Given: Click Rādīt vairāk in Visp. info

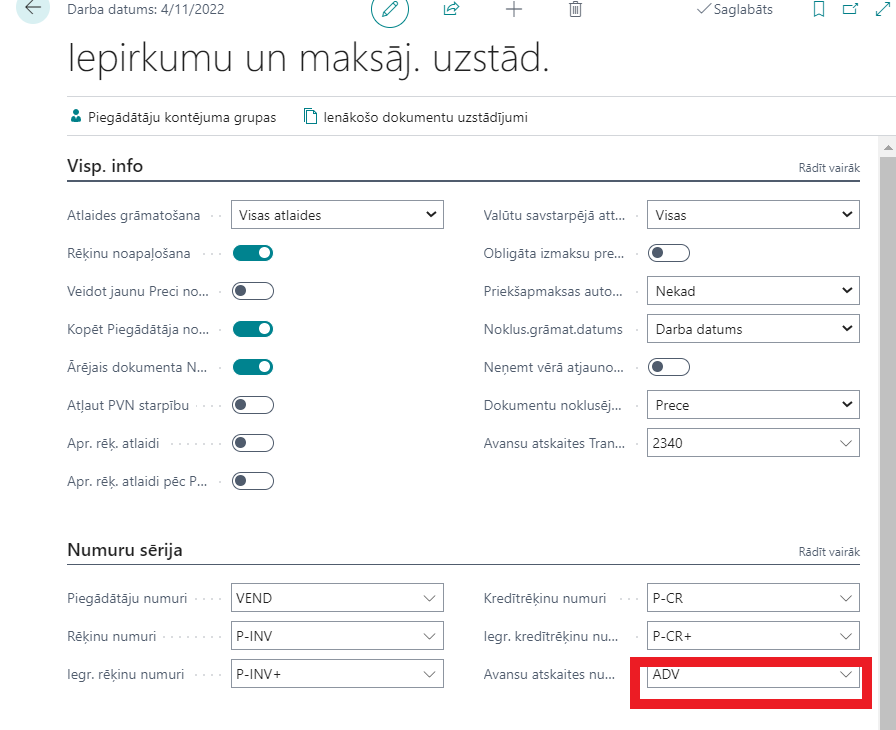Looking at the screenshot, I should click(x=828, y=168).
